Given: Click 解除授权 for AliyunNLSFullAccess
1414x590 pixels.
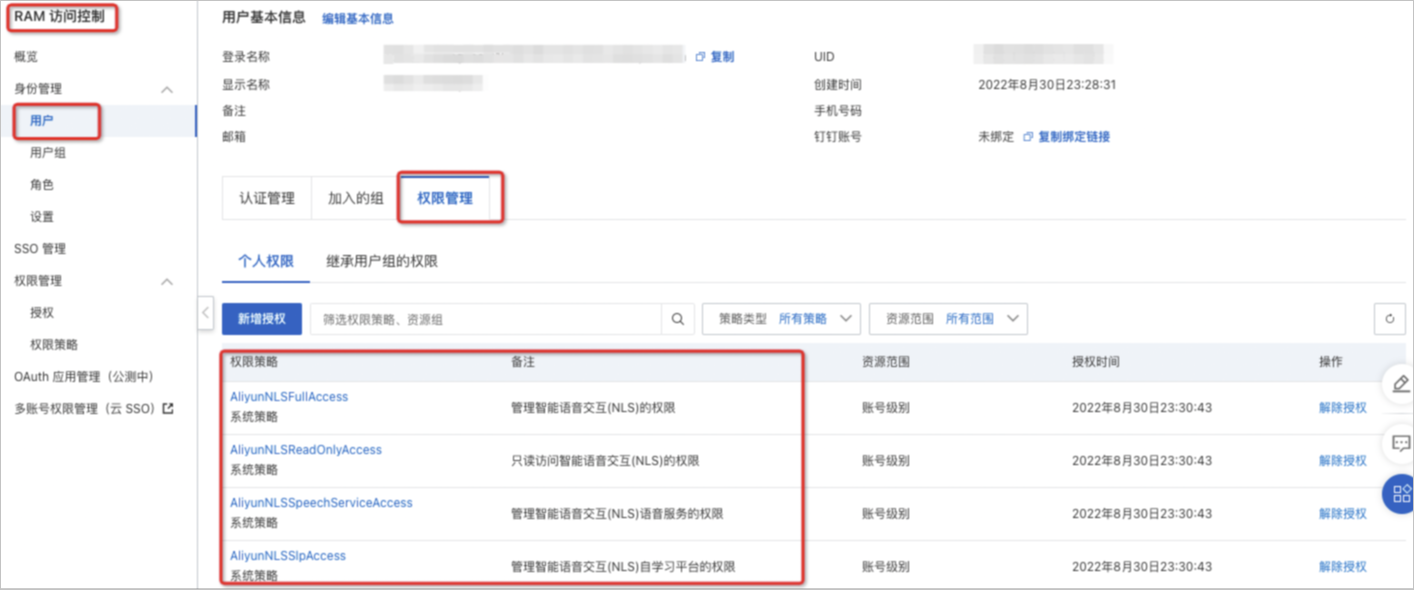Looking at the screenshot, I should coord(1342,408).
